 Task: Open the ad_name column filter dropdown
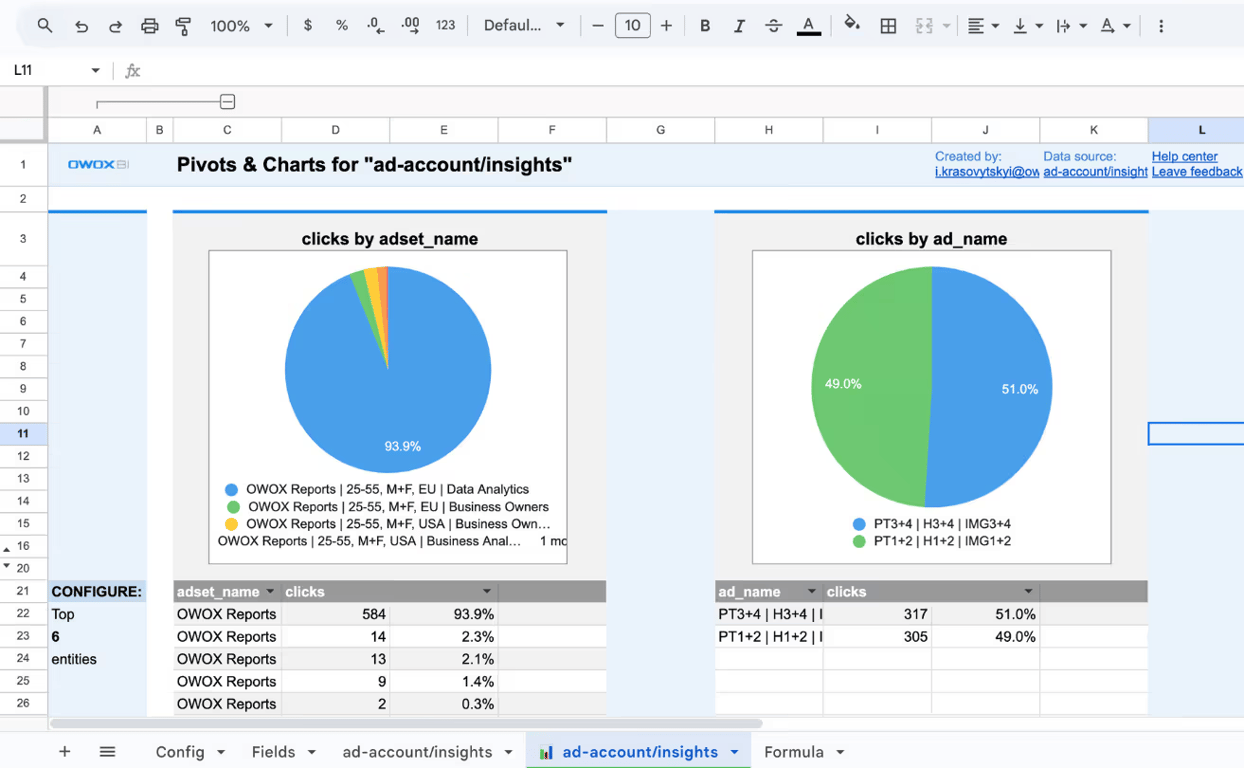click(x=812, y=592)
